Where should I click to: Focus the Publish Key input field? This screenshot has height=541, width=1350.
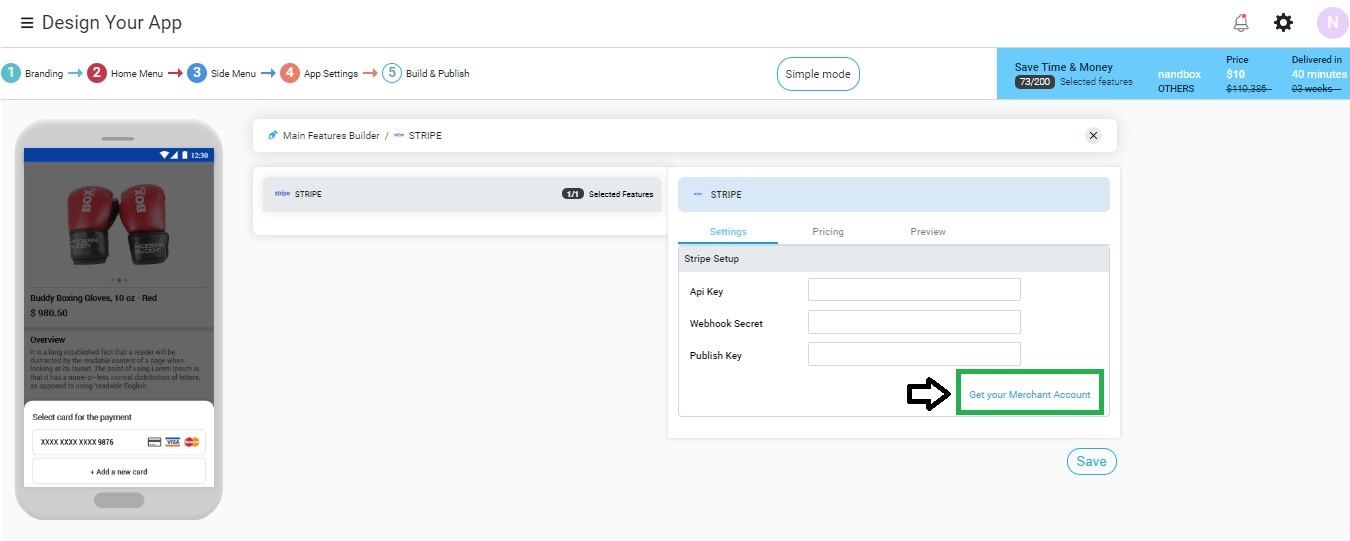coord(914,354)
